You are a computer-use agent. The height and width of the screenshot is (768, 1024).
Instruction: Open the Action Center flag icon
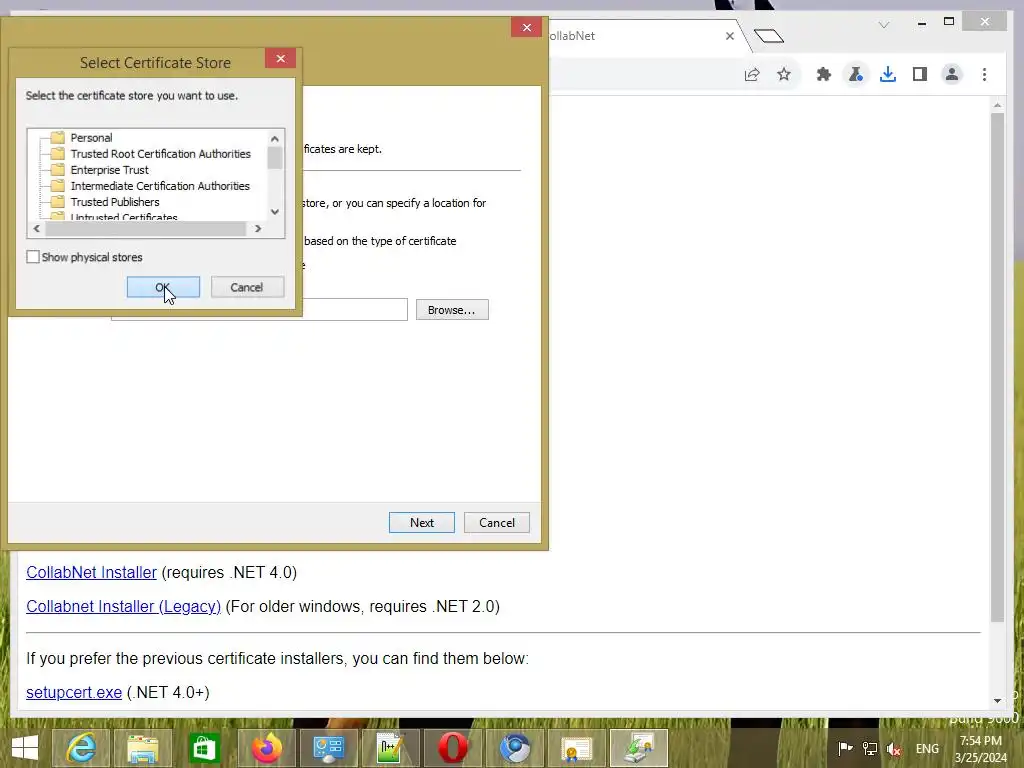845,748
